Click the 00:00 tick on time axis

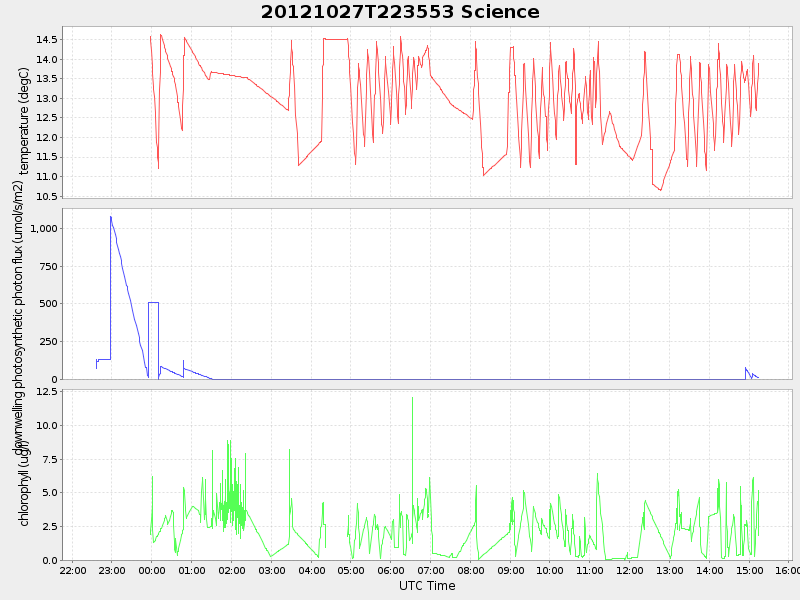152,571
